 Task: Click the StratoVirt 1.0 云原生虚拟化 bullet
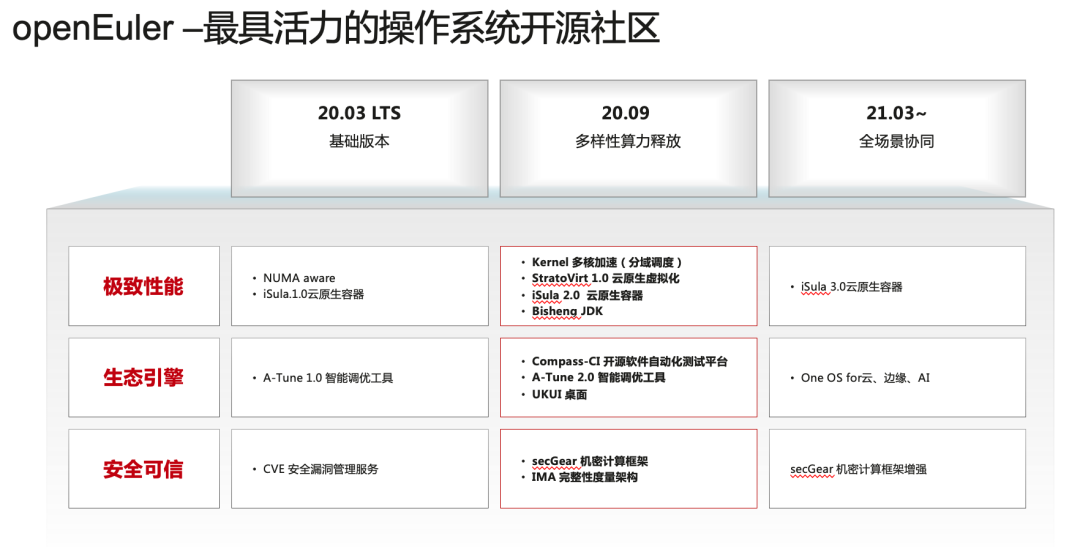coord(605,278)
